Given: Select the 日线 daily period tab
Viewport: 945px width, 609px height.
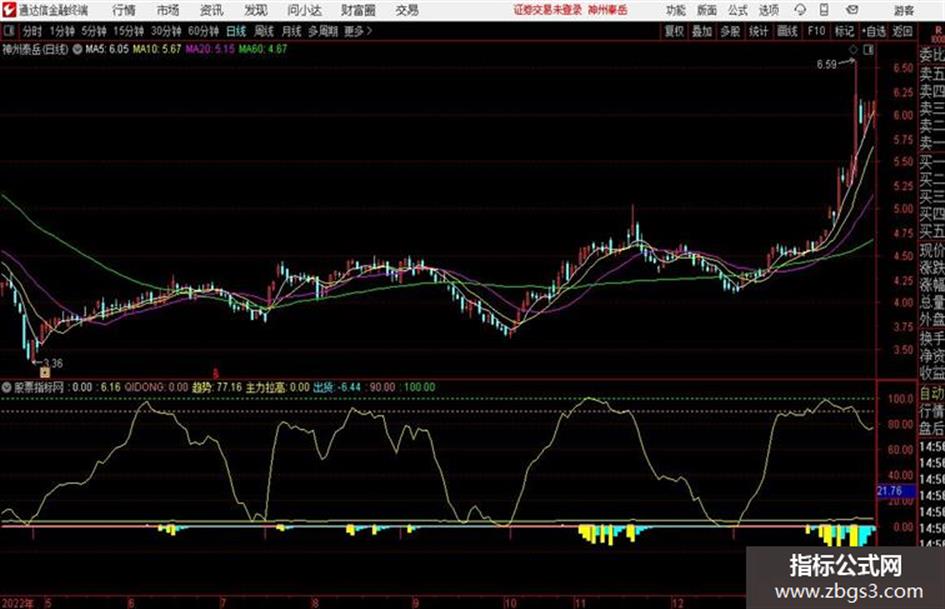Looking at the screenshot, I should 236,31.
